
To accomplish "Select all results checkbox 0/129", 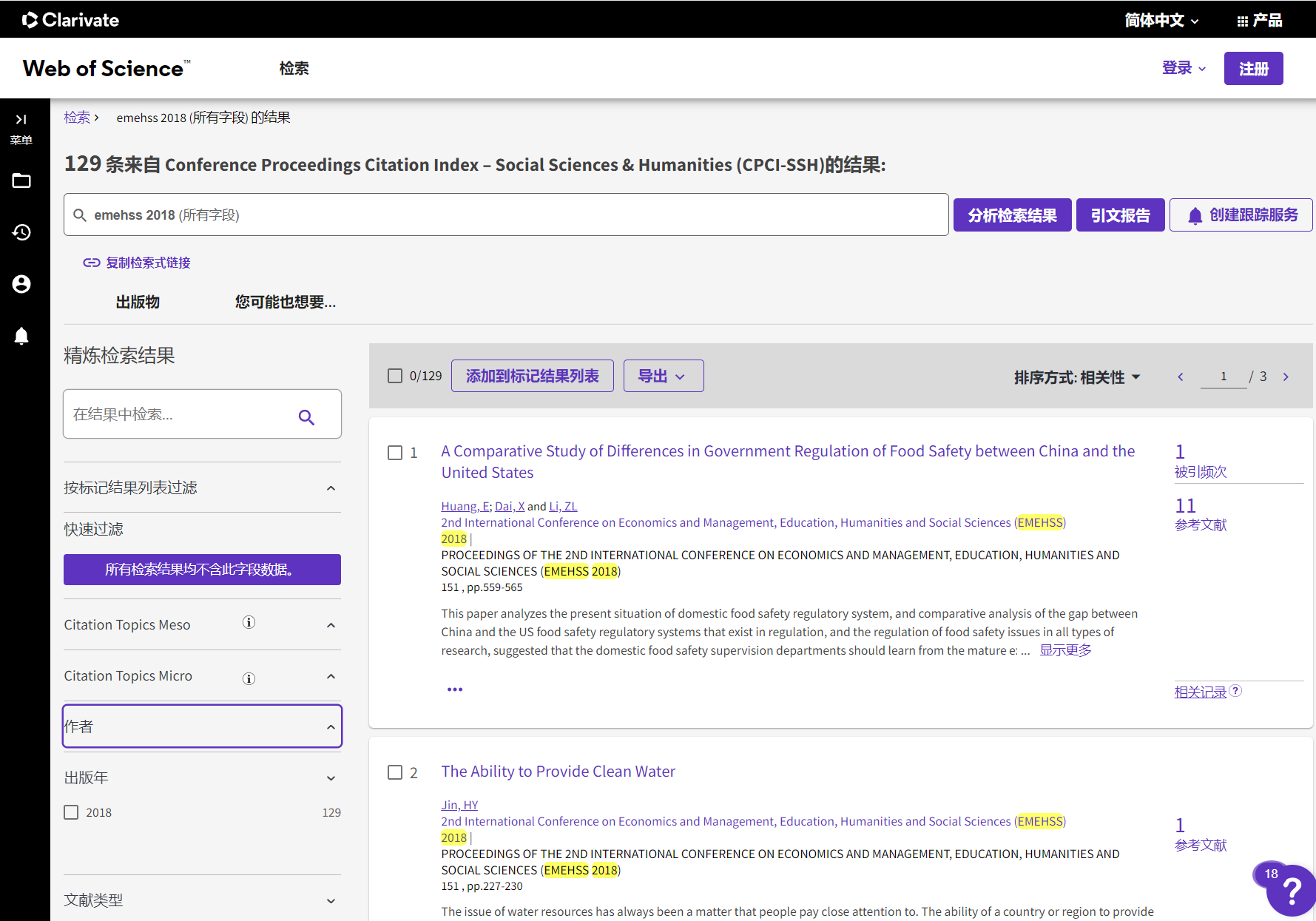I will click(x=395, y=376).
